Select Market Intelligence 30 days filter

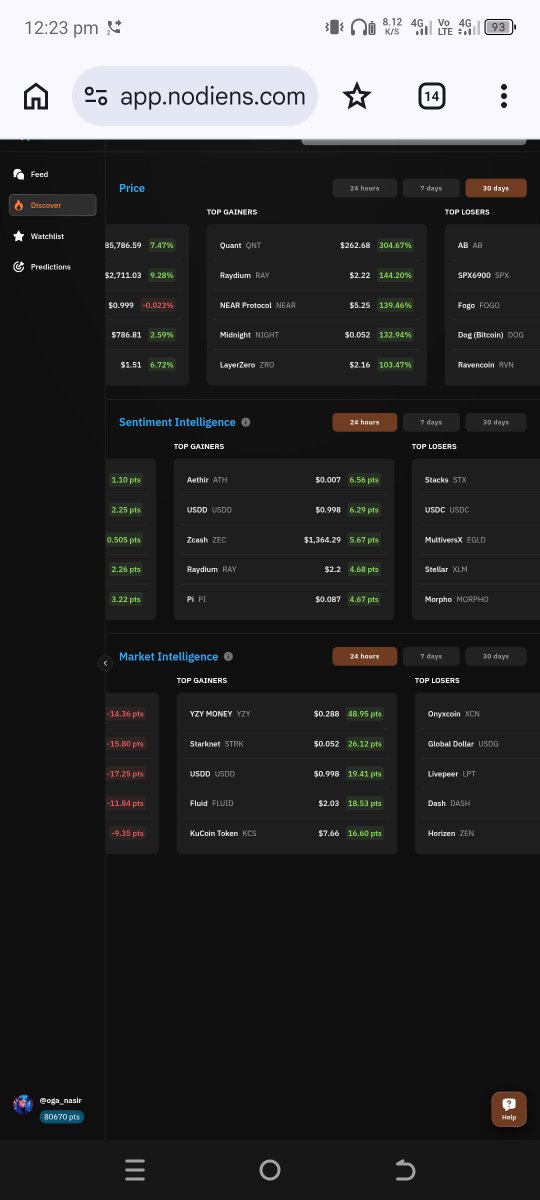(496, 656)
